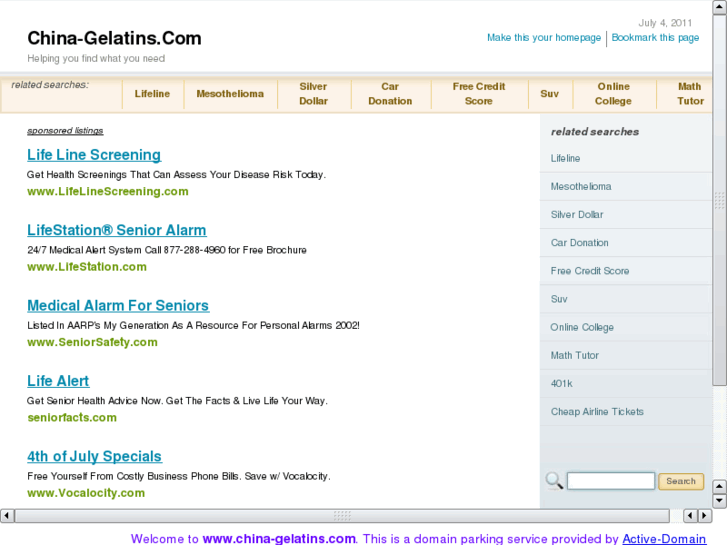This screenshot has height=545, width=727.
Task: Click the July 4, 2011 date text
Action: pyautogui.click(x=665, y=23)
